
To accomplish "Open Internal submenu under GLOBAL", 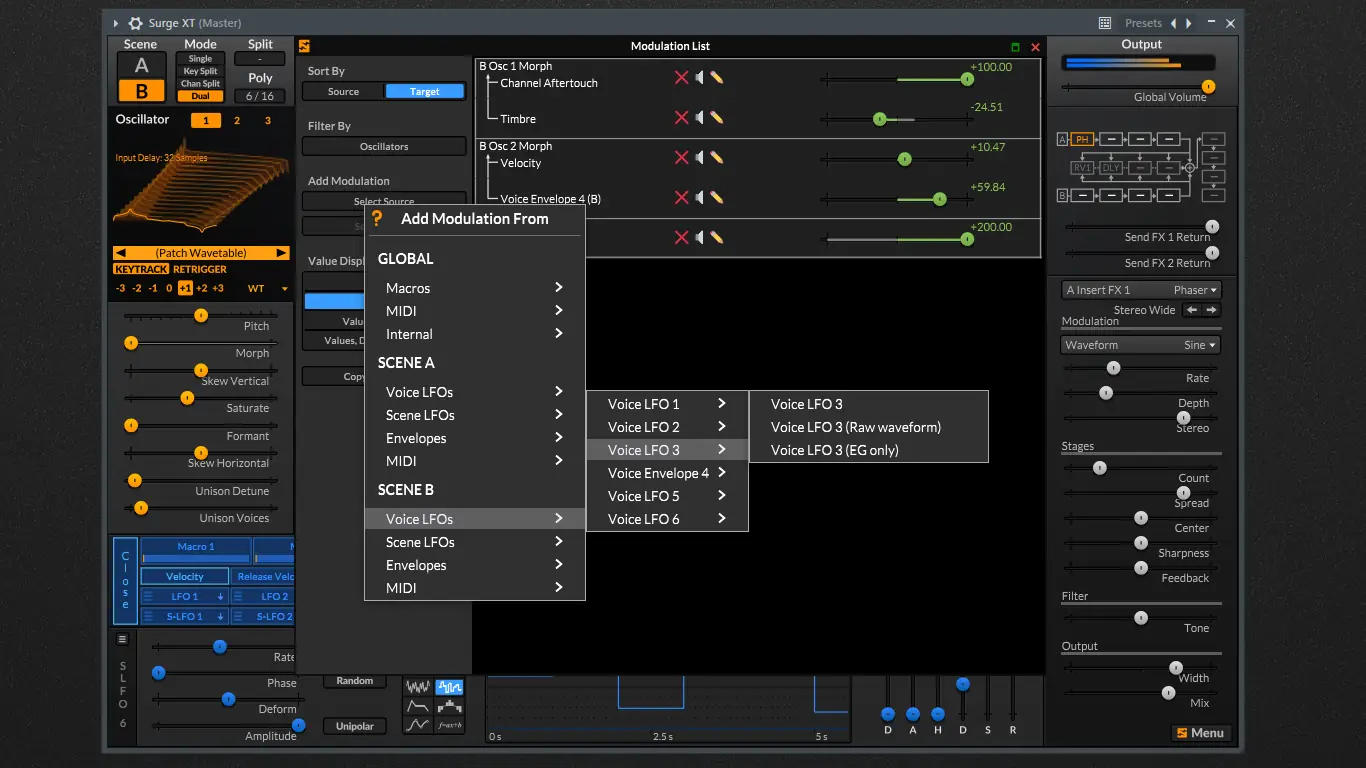I will click(475, 334).
